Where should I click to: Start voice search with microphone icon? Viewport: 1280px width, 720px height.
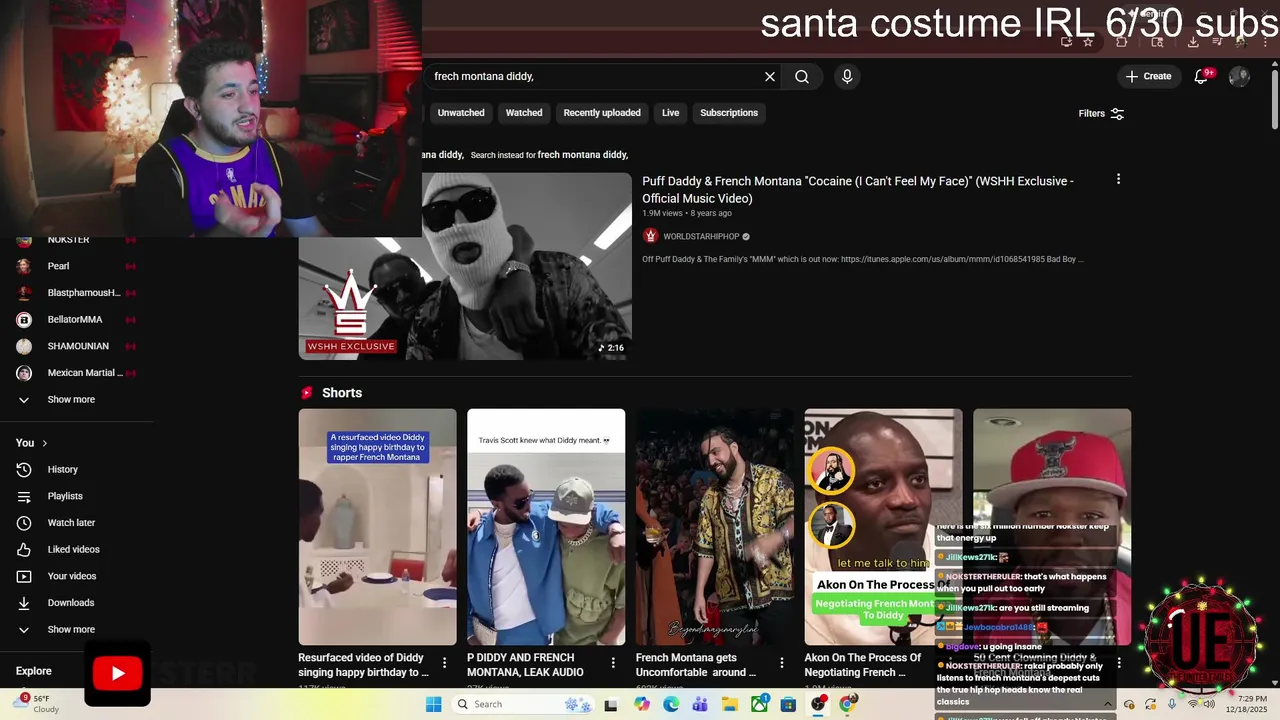click(847, 76)
